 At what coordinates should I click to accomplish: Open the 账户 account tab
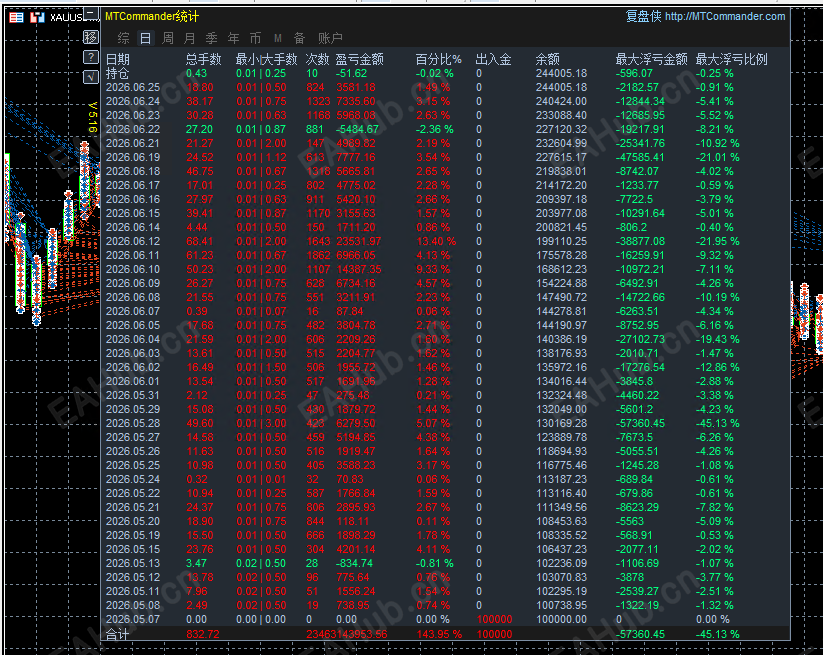click(330, 38)
